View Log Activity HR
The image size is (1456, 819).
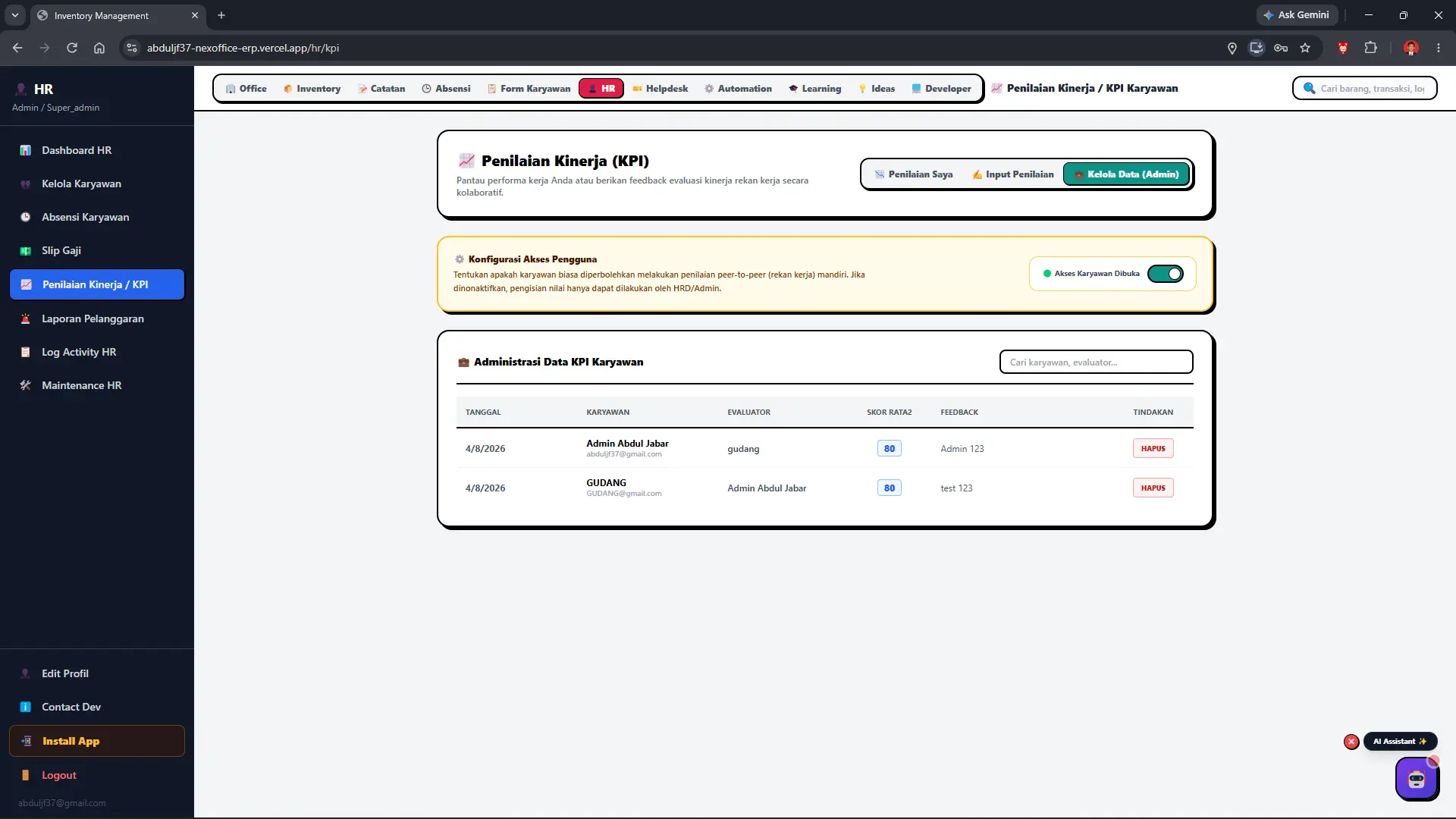tap(97, 352)
